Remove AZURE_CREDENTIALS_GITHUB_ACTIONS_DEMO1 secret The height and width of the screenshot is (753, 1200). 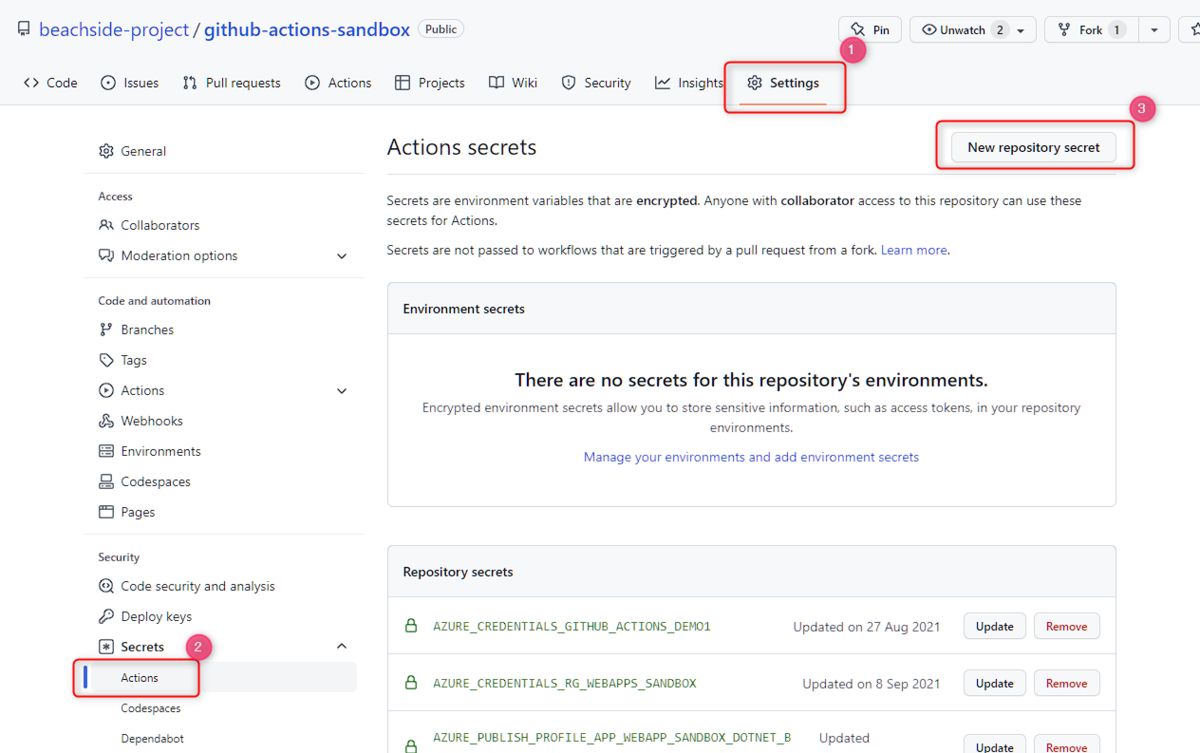click(1066, 627)
